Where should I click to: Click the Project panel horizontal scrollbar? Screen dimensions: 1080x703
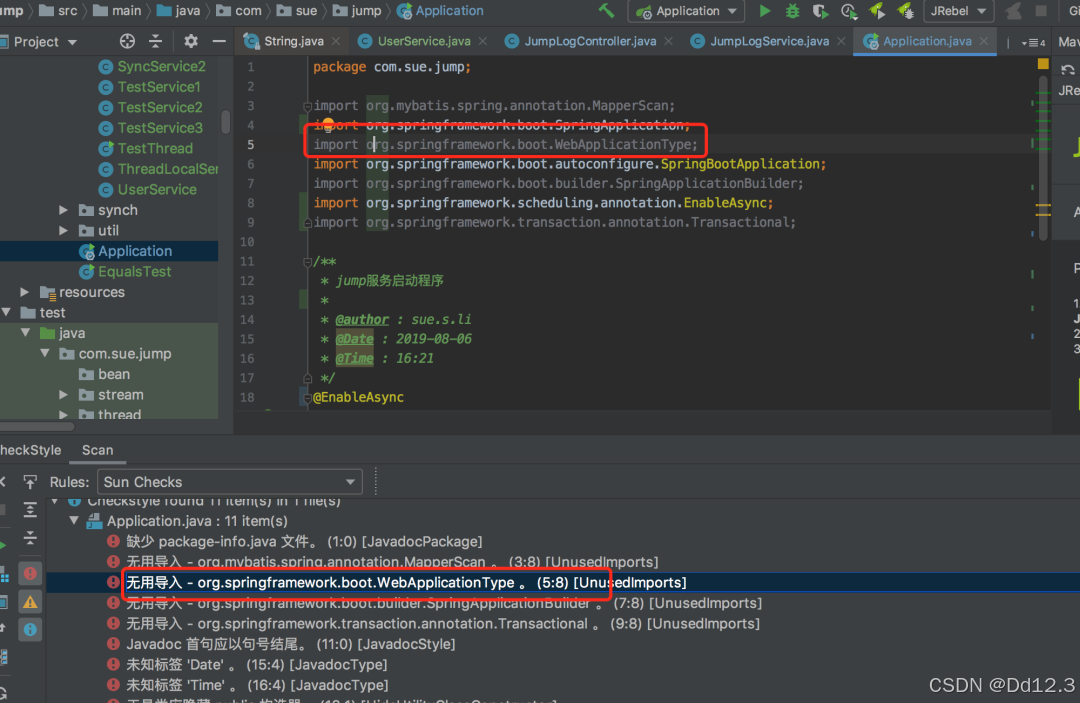[x=37, y=426]
